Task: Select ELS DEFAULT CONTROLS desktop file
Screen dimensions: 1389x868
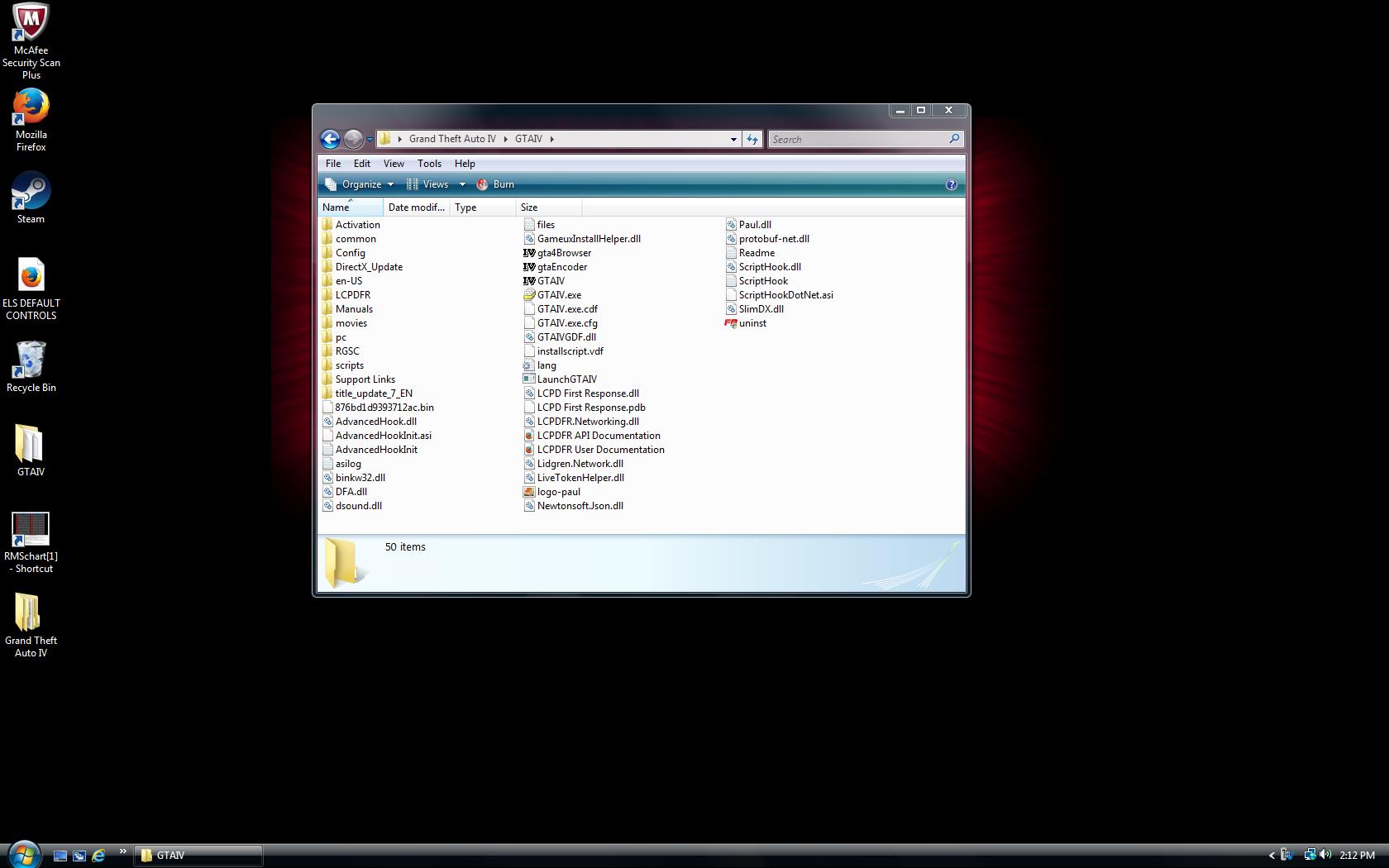Action: point(31,289)
